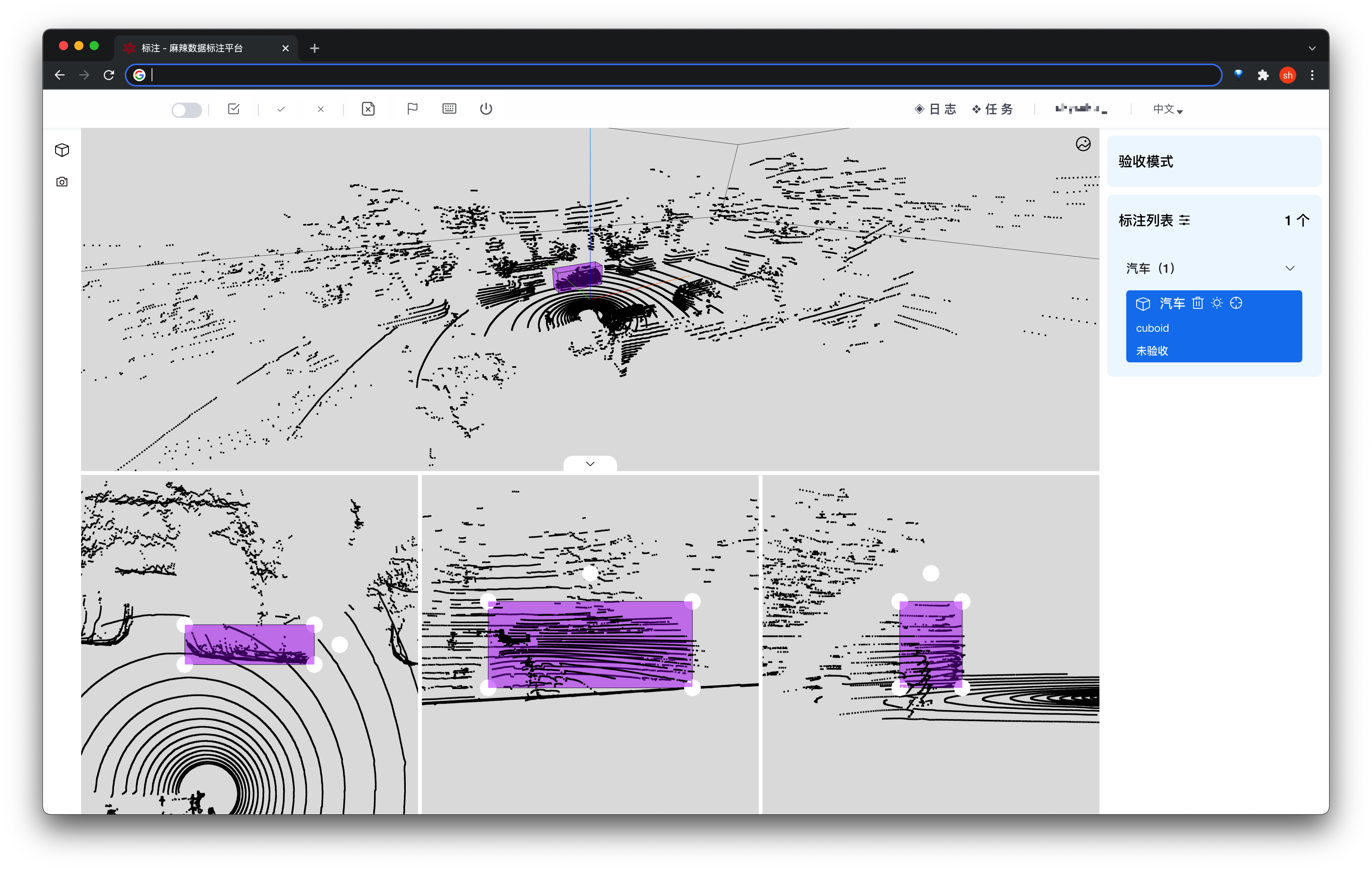Collapse the 3D view with bottom chevron
This screenshot has height=871, width=1372.
coord(590,463)
